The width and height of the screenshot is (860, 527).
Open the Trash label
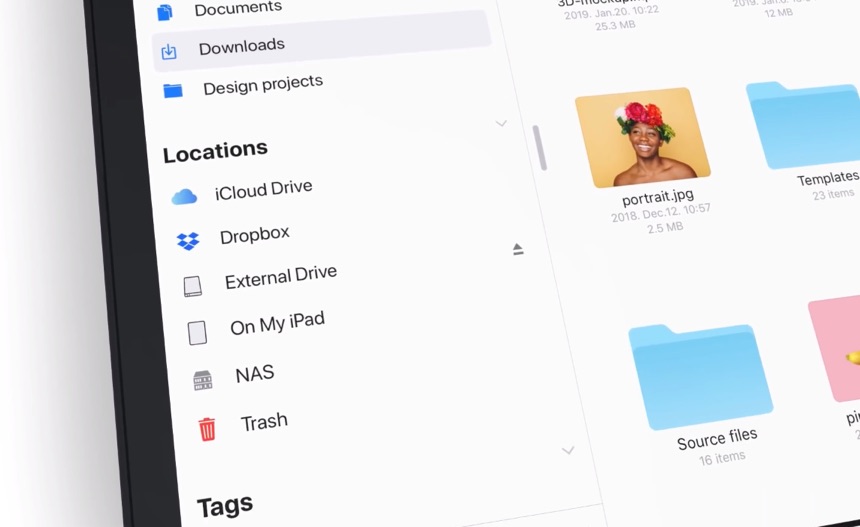pyautogui.click(x=264, y=422)
